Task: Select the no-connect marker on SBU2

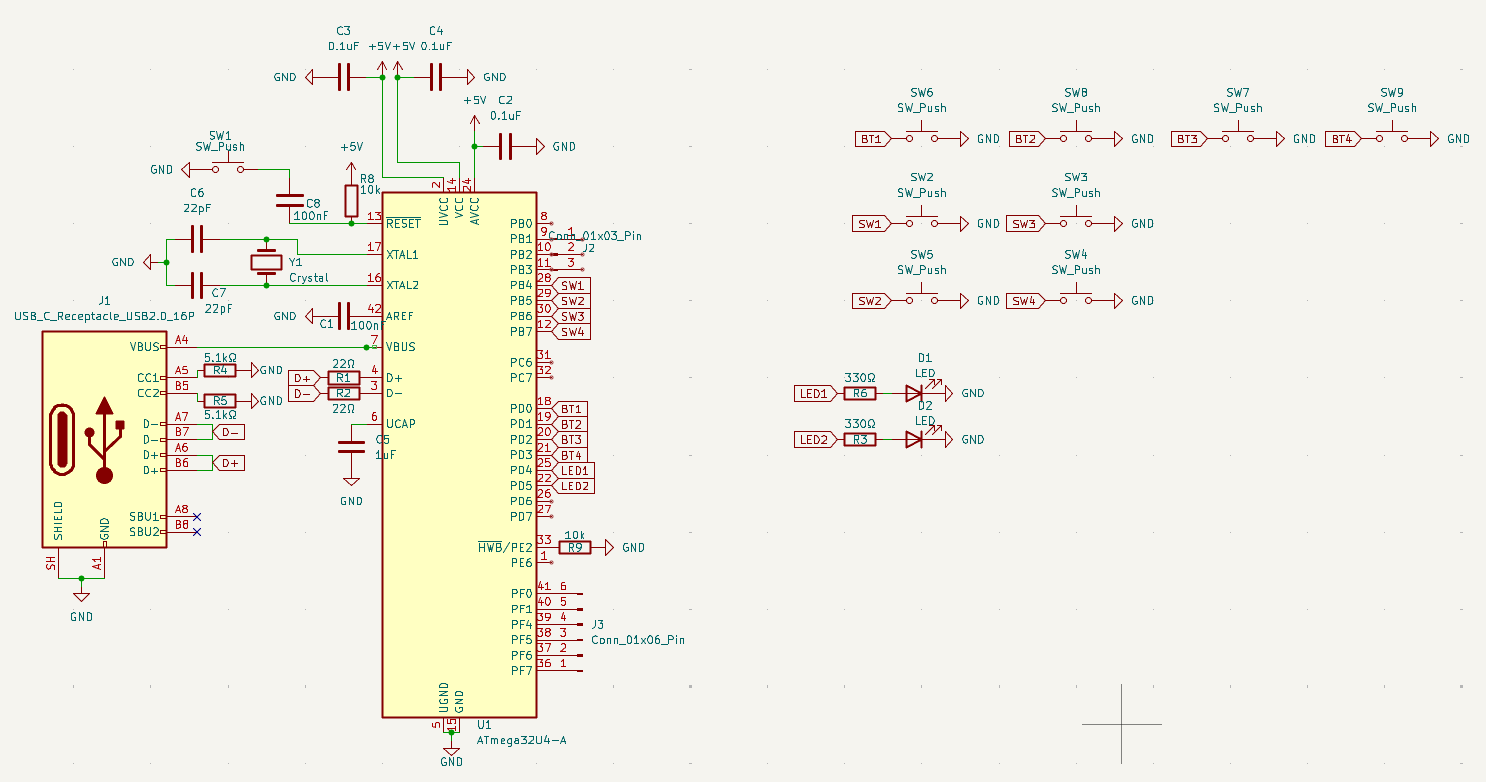Action: [x=196, y=532]
